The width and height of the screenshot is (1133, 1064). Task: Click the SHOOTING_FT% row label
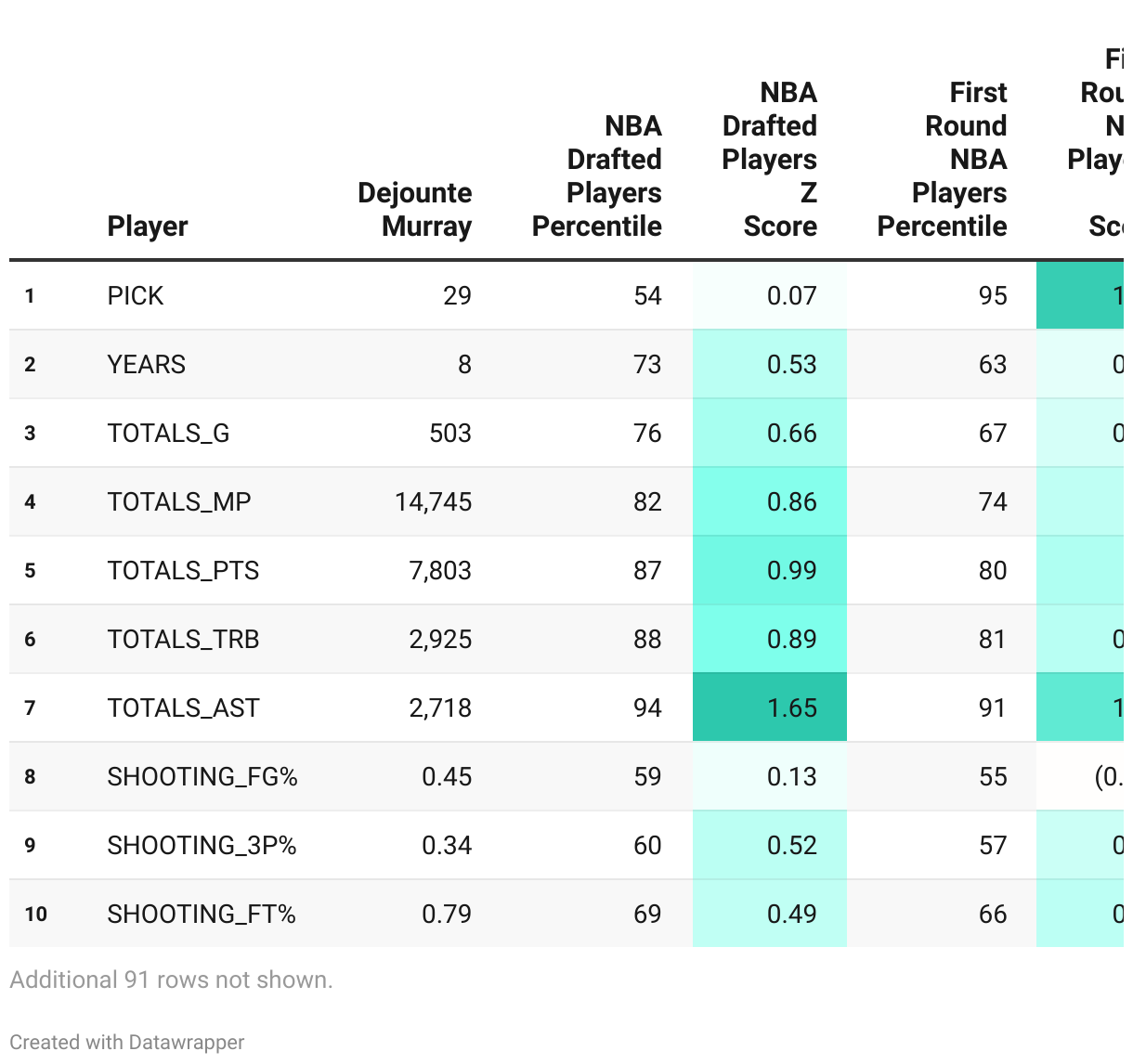click(x=202, y=914)
